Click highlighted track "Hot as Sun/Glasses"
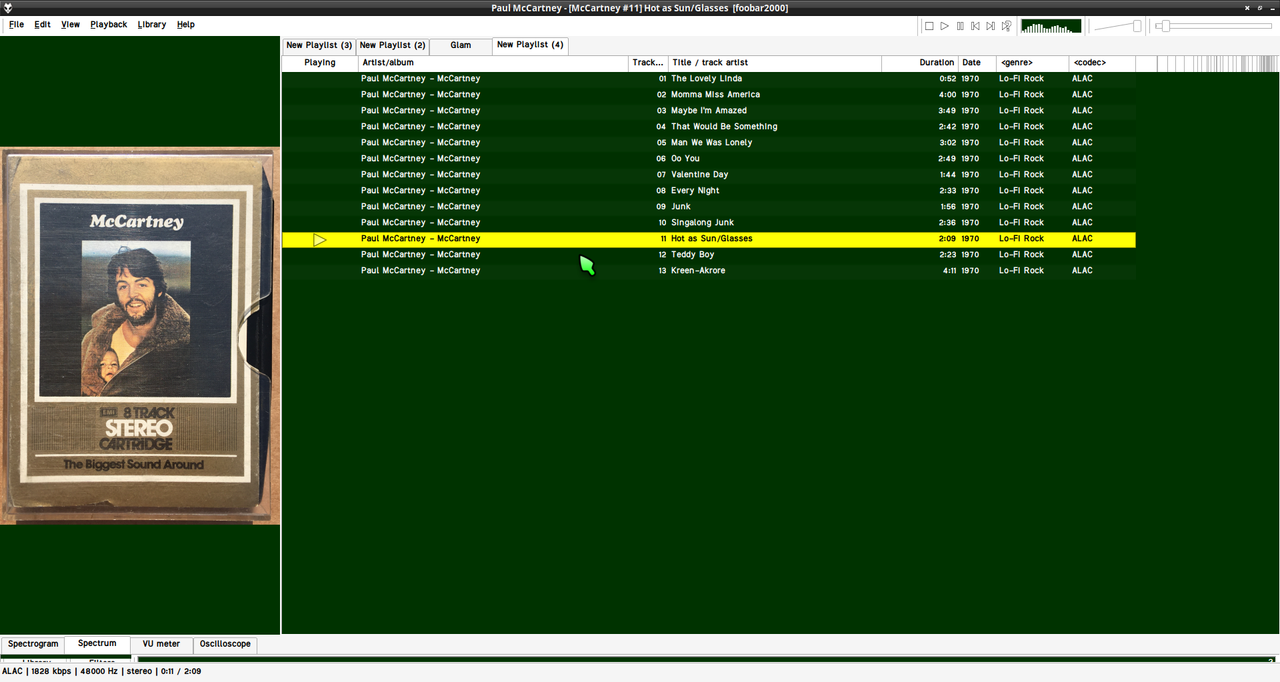Viewport: 1280px width, 682px height. coord(709,239)
